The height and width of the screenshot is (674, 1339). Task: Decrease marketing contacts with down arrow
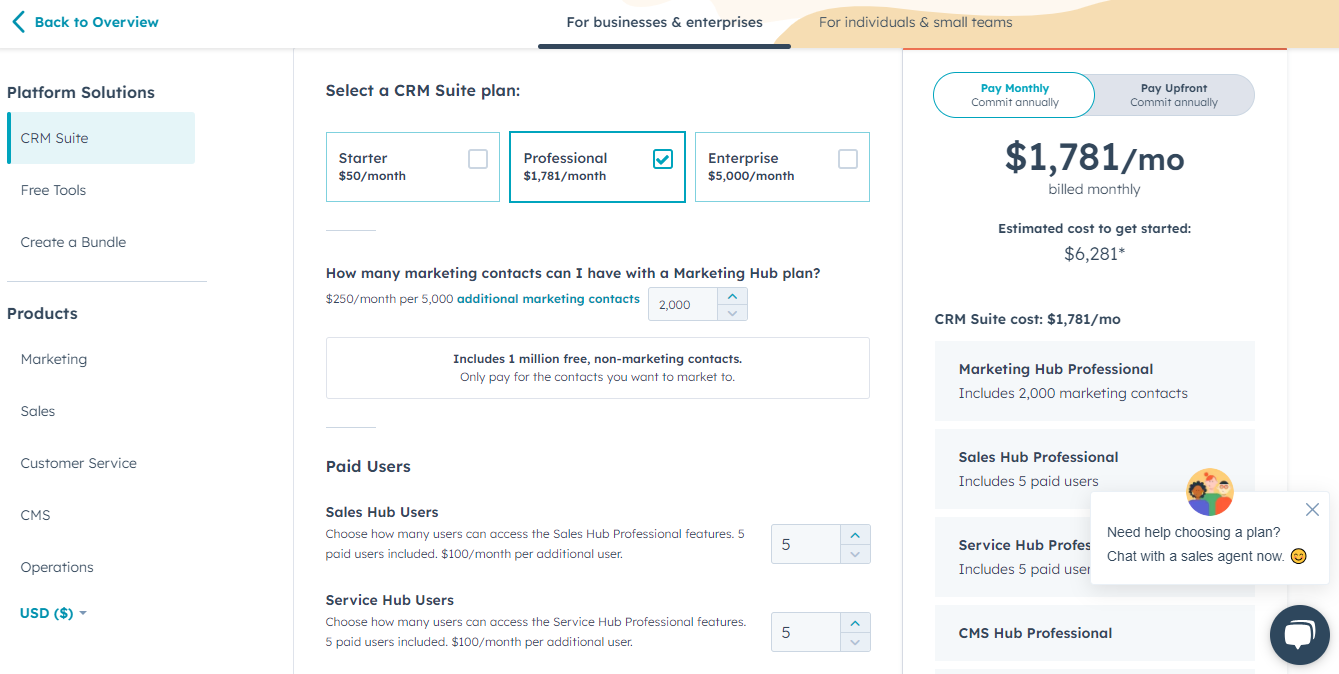tap(733, 313)
